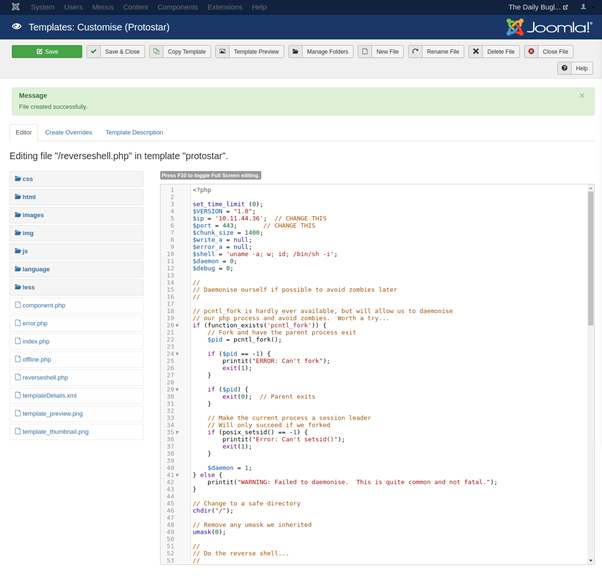Click the eye icon beside the Templates title
Screen dimensions: 602x582
point(17,26)
